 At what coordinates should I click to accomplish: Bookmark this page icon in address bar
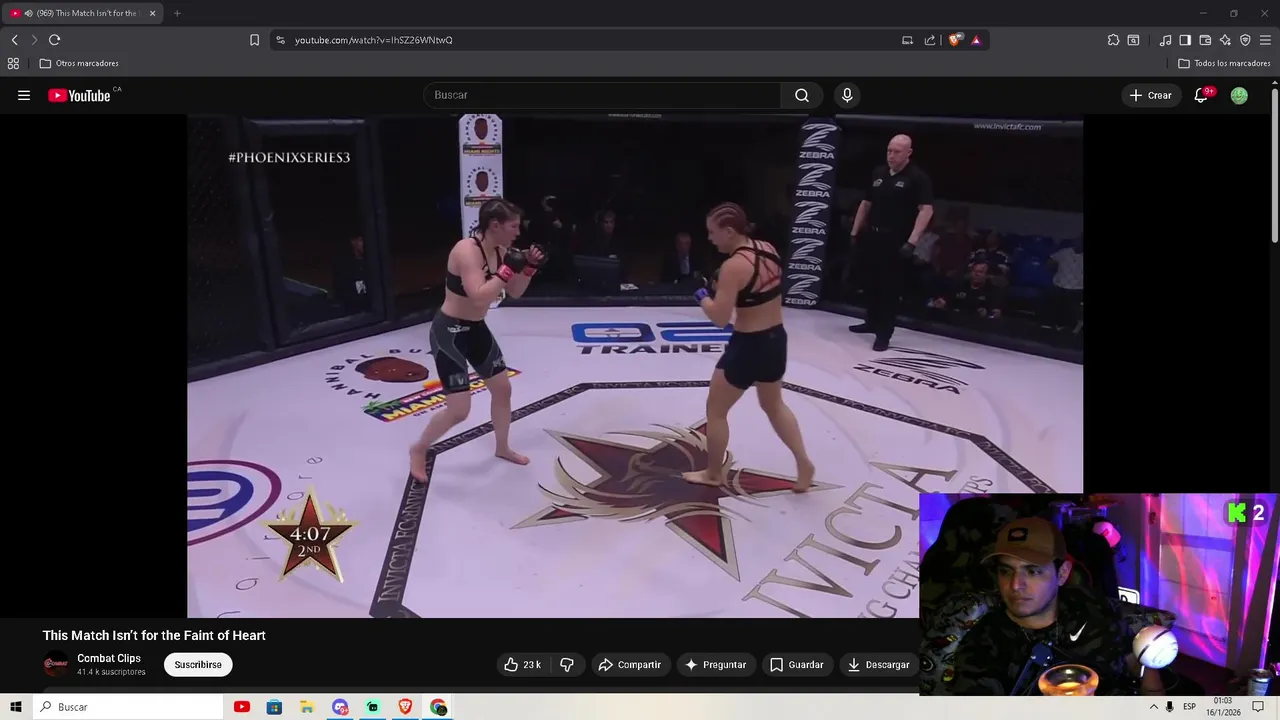(x=254, y=40)
